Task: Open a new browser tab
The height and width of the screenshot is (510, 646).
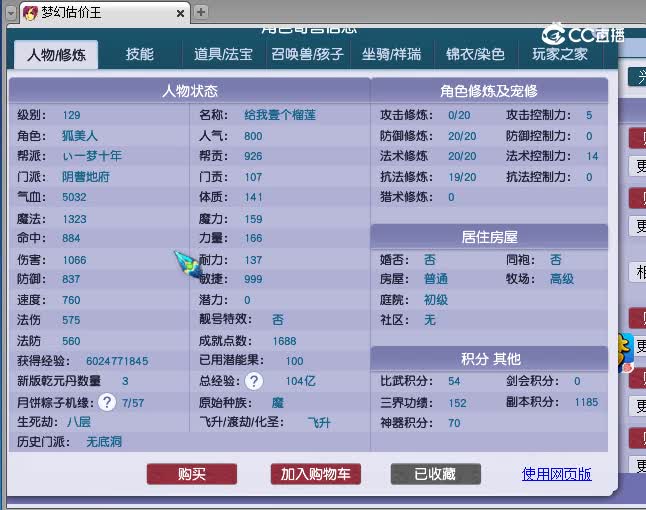Action: click(x=201, y=12)
